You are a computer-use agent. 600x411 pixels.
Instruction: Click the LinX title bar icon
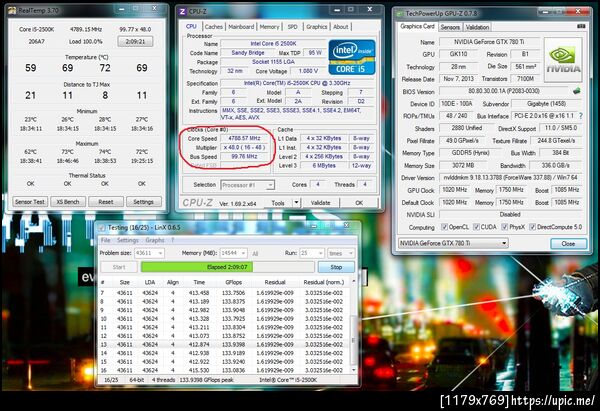pyautogui.click(x=102, y=228)
